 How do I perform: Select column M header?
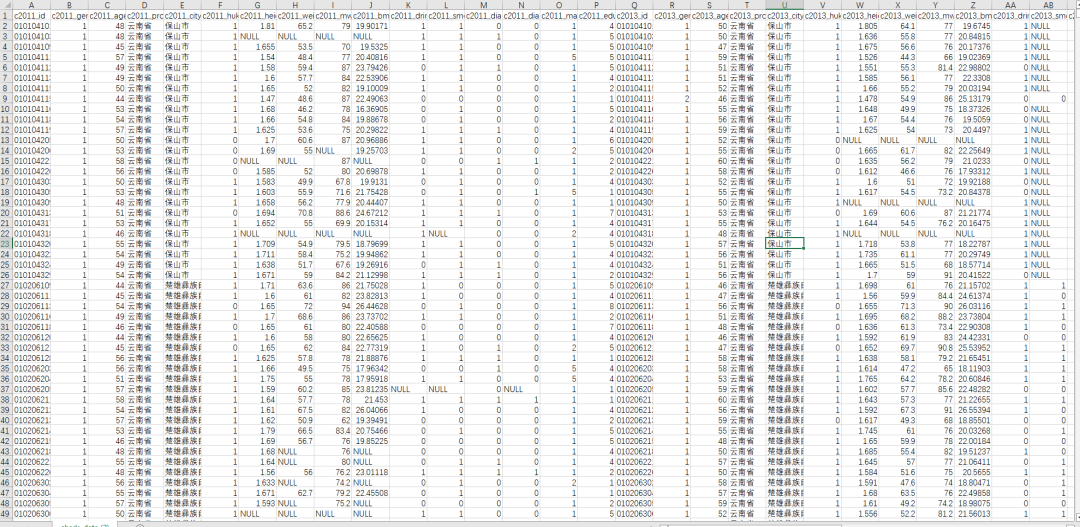(x=484, y=4)
